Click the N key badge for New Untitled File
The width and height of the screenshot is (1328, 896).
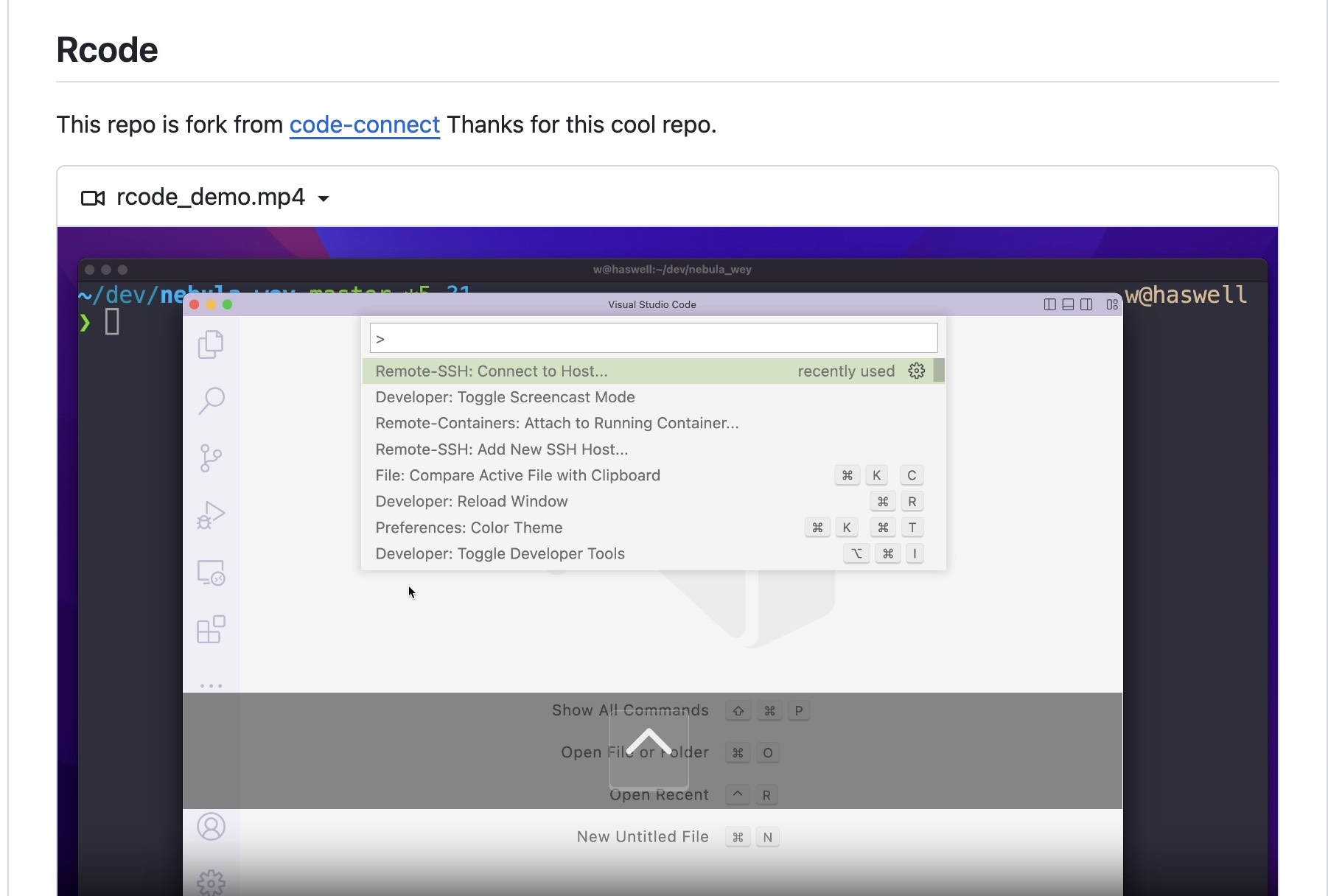[x=768, y=837]
